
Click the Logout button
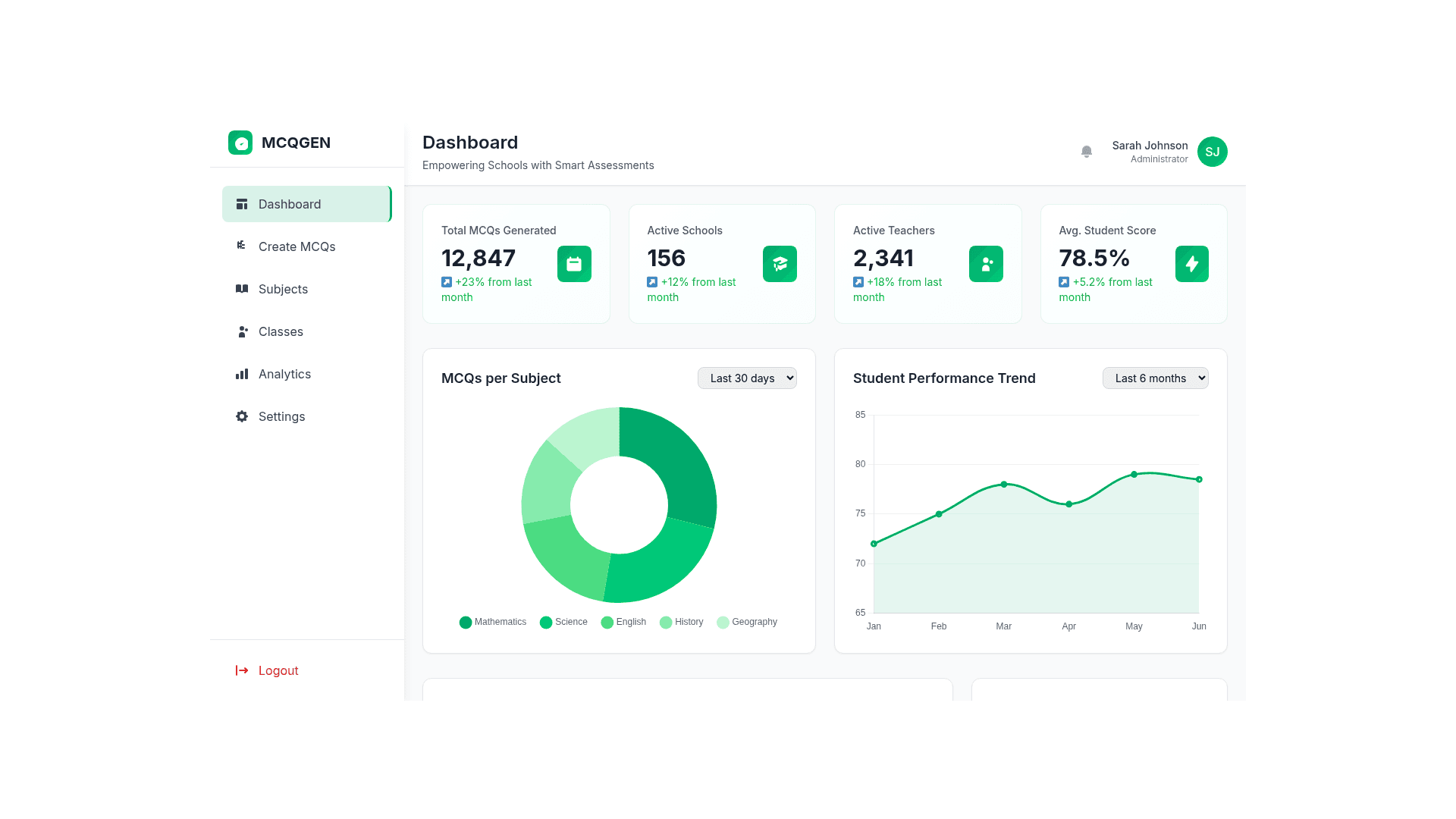pos(266,670)
